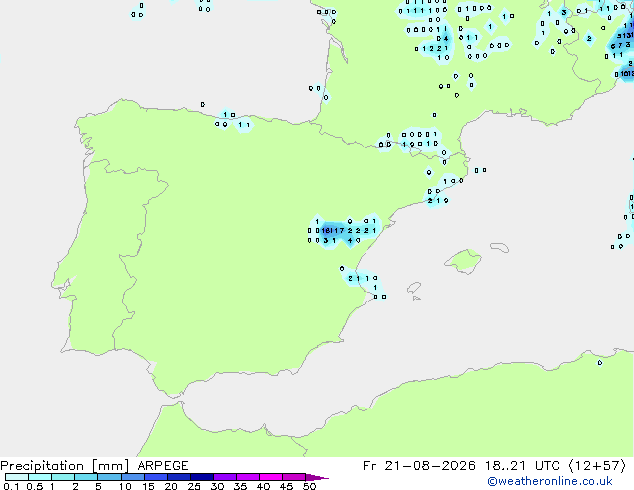This screenshot has height=490, width=634.
Task: Click the '20' legend scale label
Action: 171,486
